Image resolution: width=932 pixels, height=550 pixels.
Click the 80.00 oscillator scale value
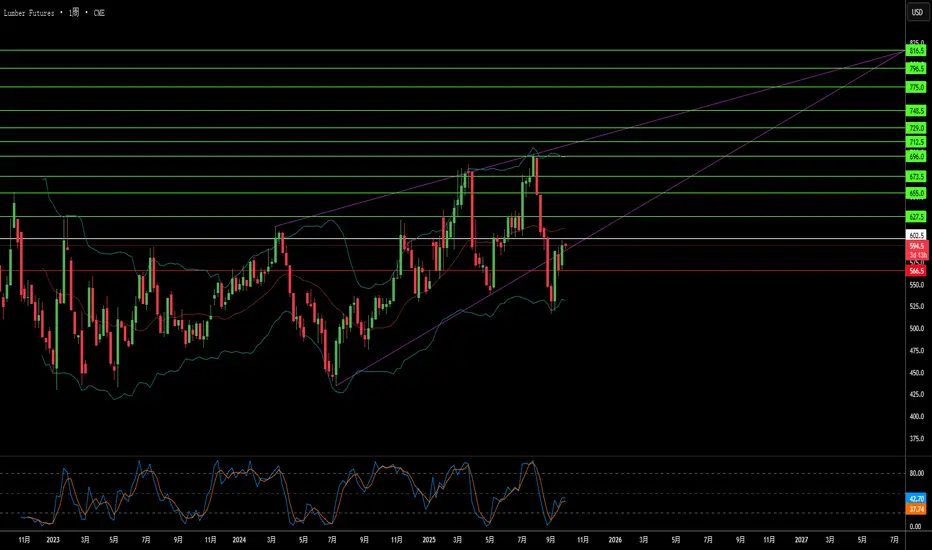[917, 474]
